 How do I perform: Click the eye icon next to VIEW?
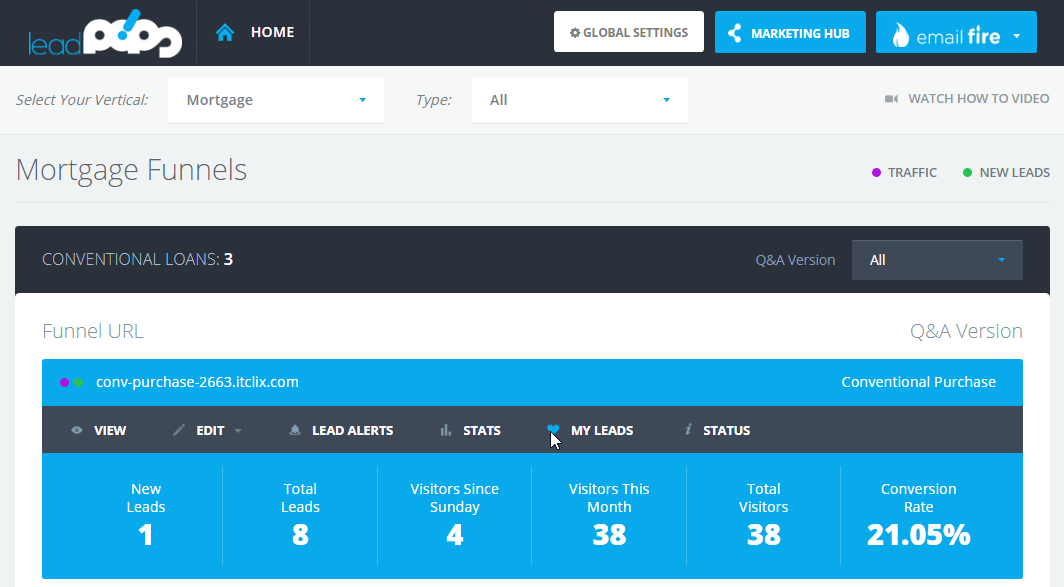pos(77,430)
